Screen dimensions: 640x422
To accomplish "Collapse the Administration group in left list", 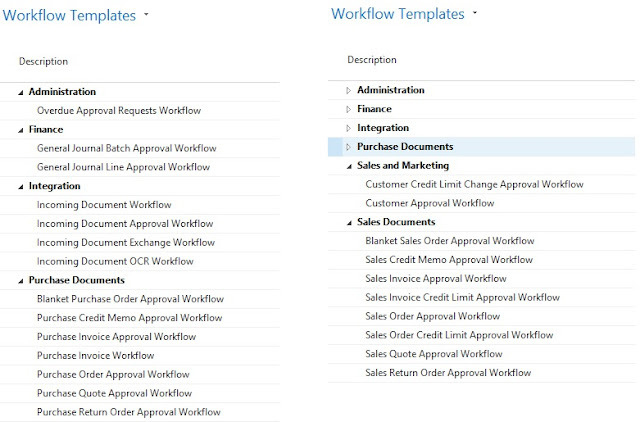I will (x=21, y=92).
